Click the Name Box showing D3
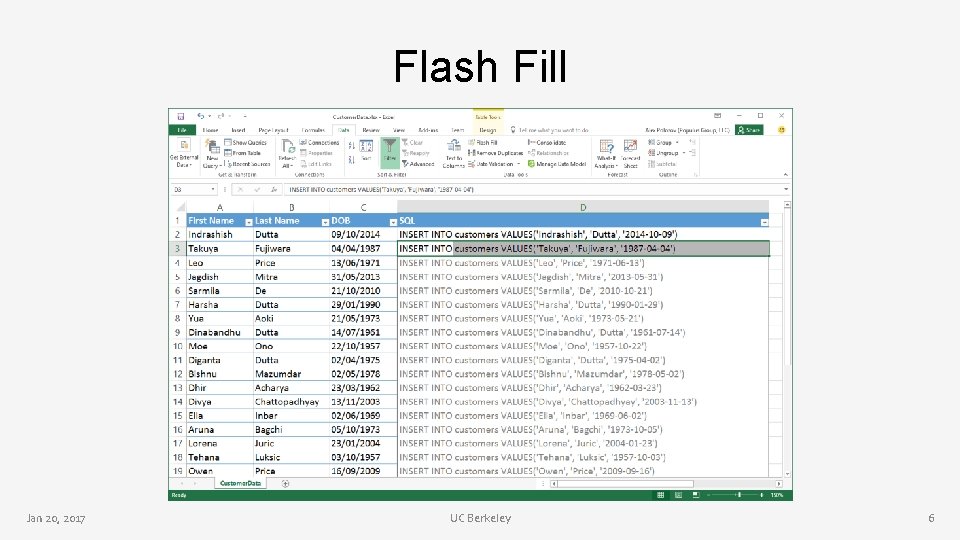 click(x=194, y=190)
